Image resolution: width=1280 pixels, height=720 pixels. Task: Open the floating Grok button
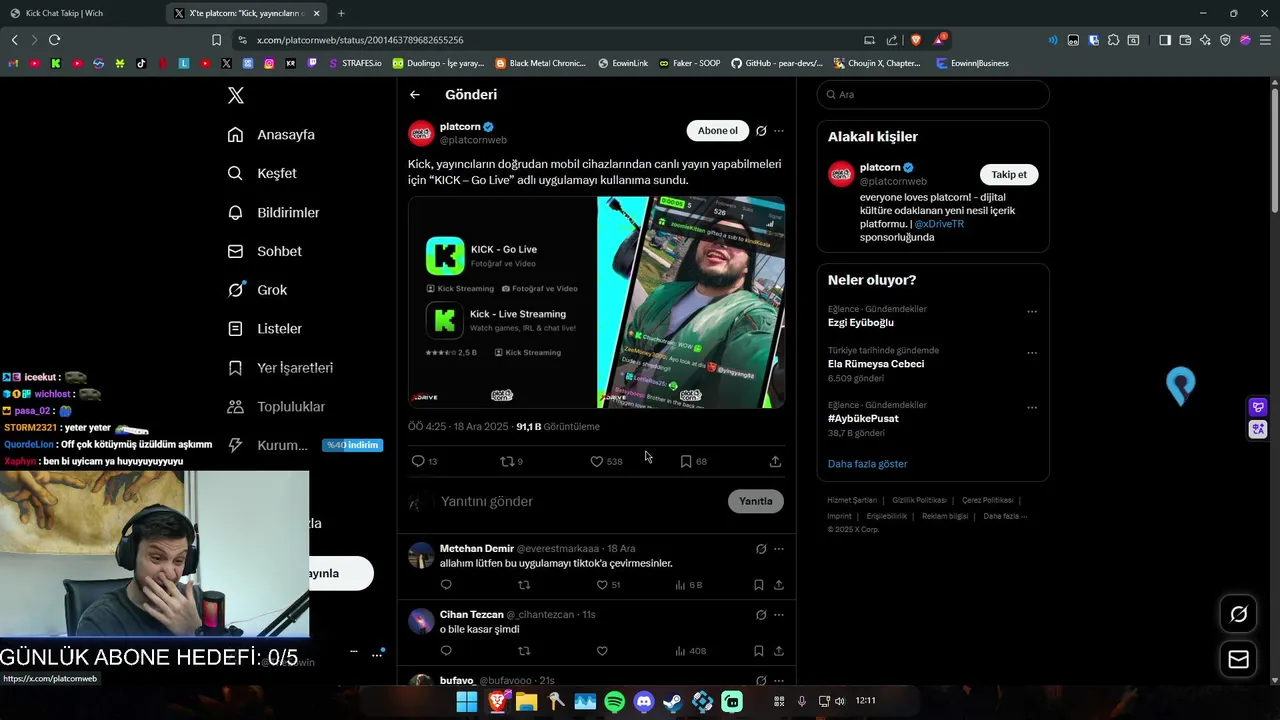pyautogui.click(x=1238, y=614)
